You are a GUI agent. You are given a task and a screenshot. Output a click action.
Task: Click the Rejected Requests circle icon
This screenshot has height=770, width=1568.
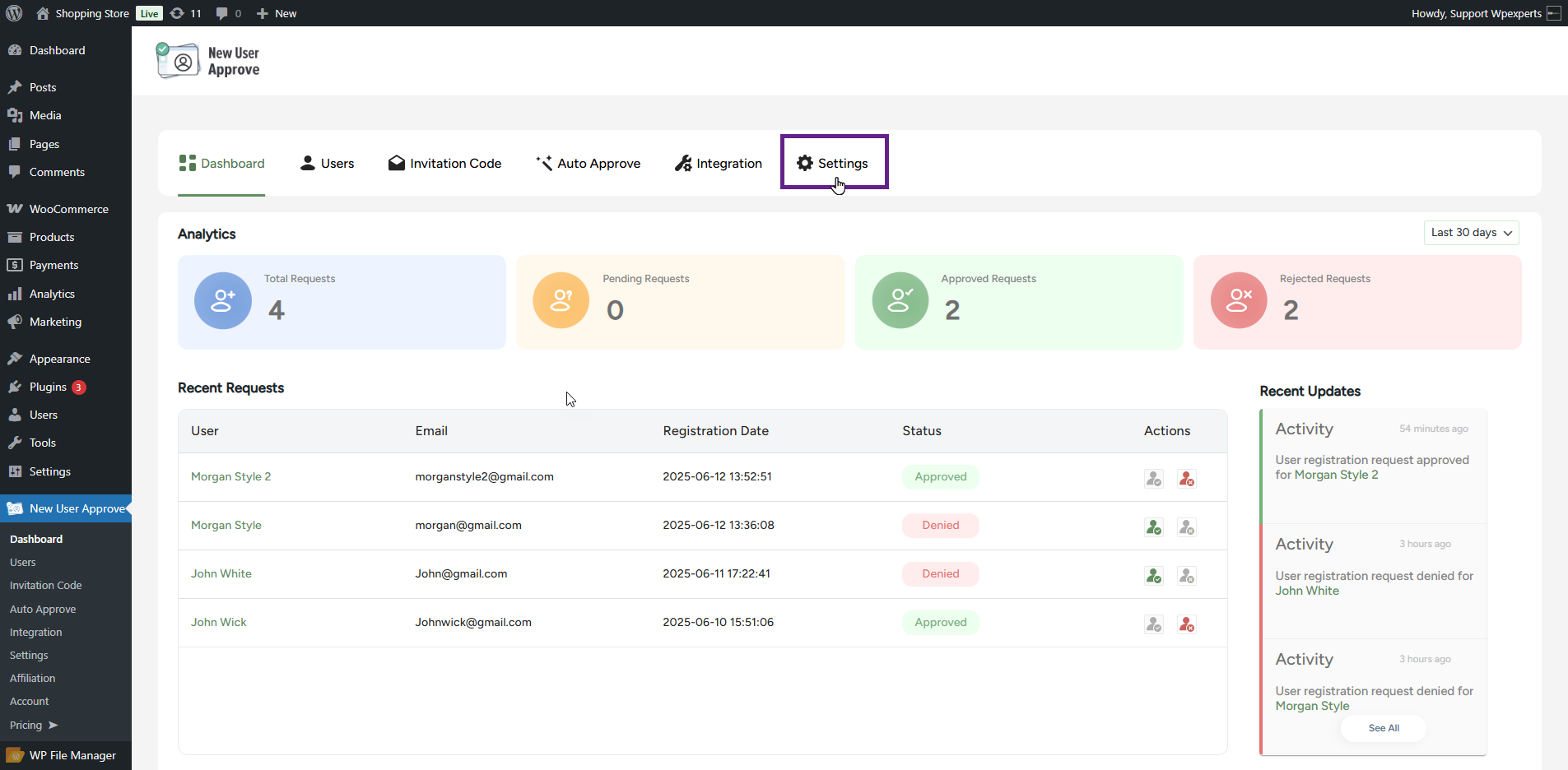tap(1239, 301)
